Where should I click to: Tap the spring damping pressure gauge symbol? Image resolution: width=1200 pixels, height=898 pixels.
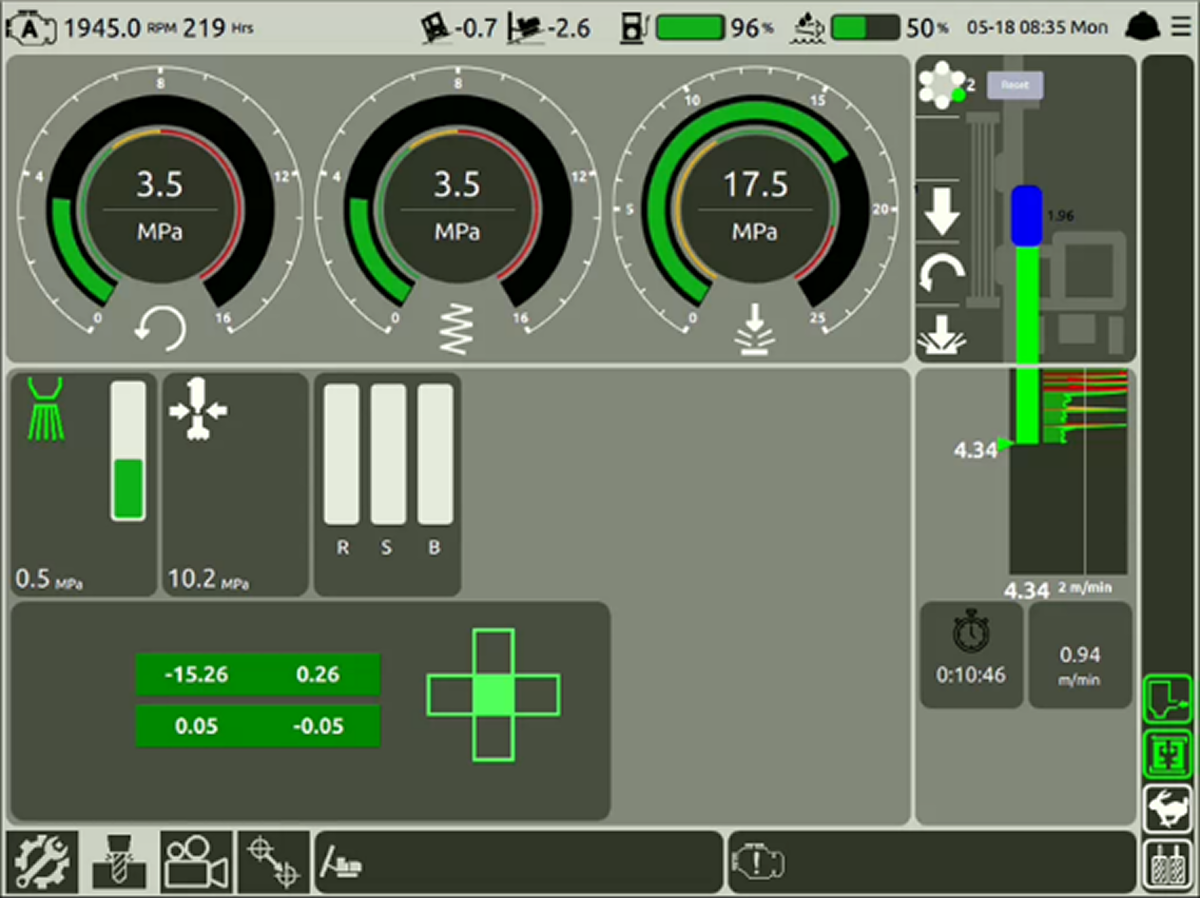[x=457, y=329]
